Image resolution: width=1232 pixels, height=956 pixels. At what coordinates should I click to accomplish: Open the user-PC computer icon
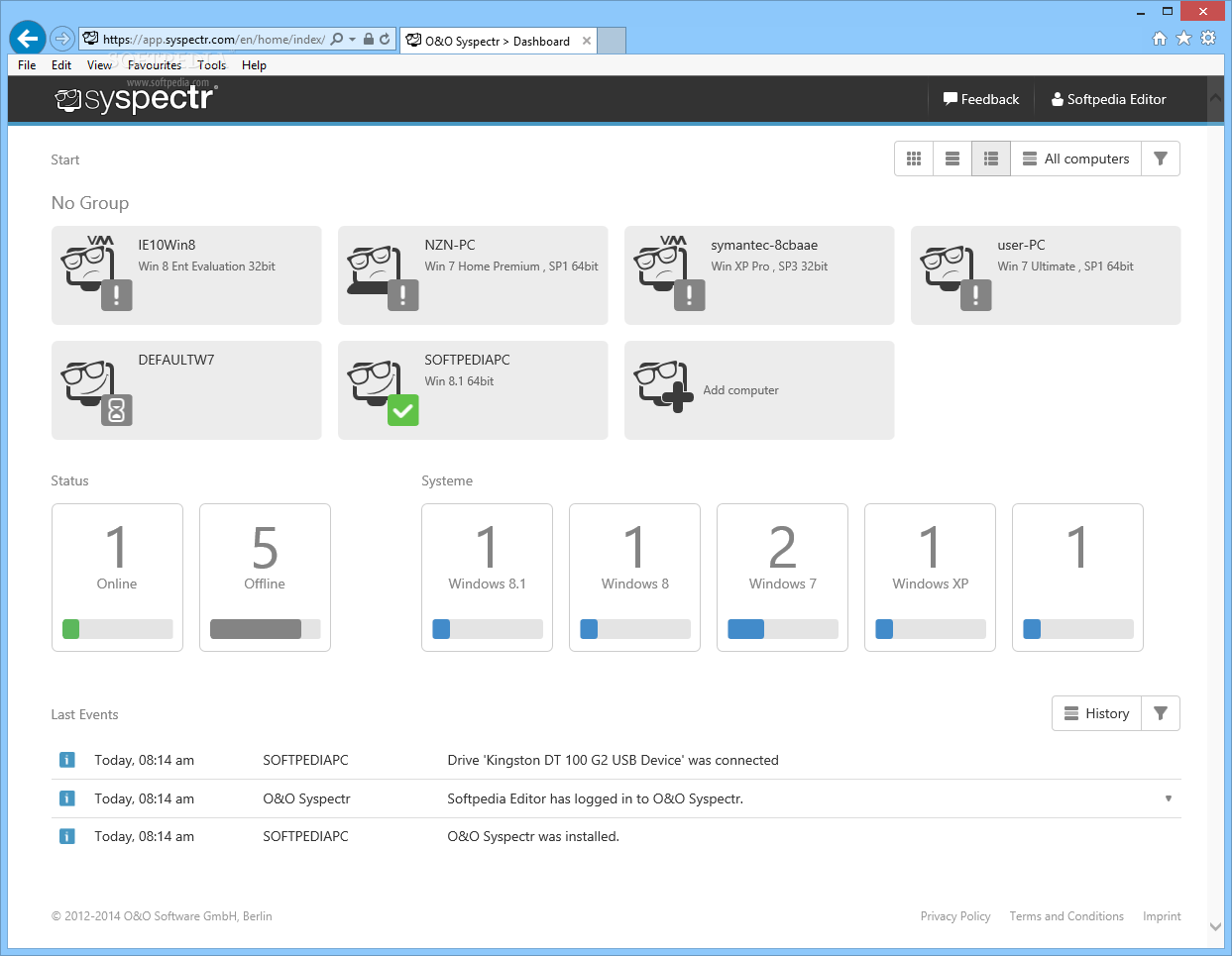click(x=955, y=276)
